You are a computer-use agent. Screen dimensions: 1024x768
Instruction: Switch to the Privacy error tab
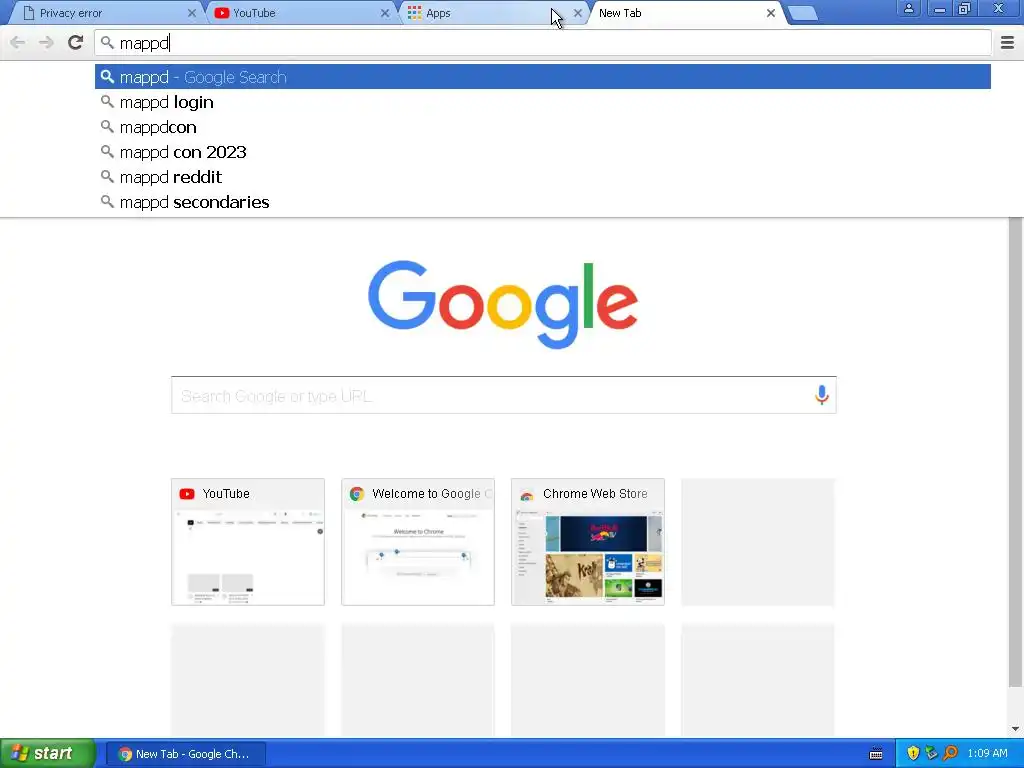tap(104, 13)
